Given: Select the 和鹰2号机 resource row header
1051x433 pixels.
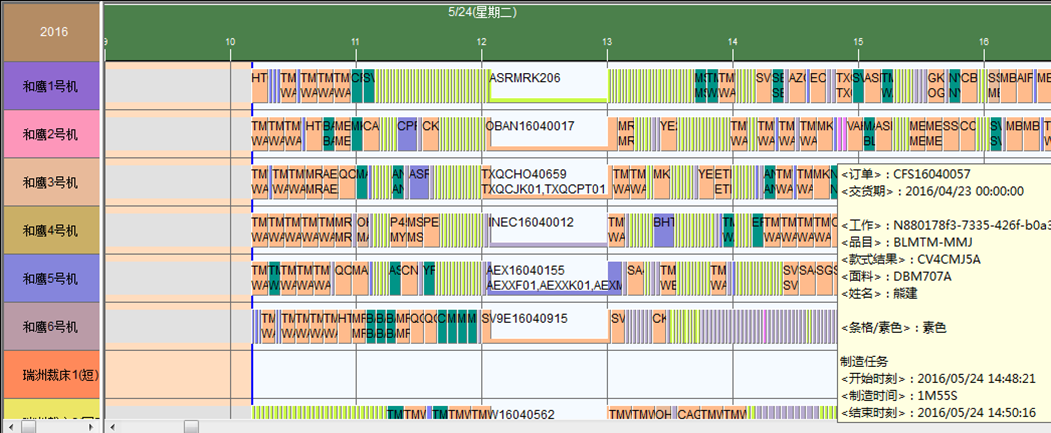Looking at the screenshot, I should point(50,133).
